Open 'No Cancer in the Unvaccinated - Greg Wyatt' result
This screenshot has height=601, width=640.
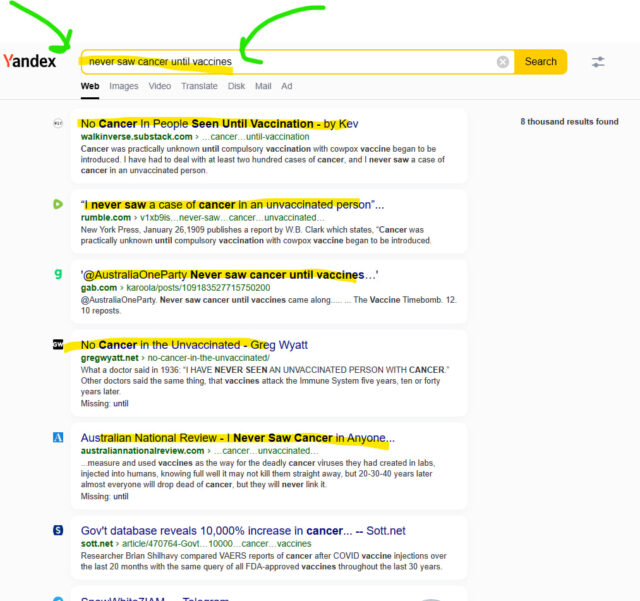point(194,345)
